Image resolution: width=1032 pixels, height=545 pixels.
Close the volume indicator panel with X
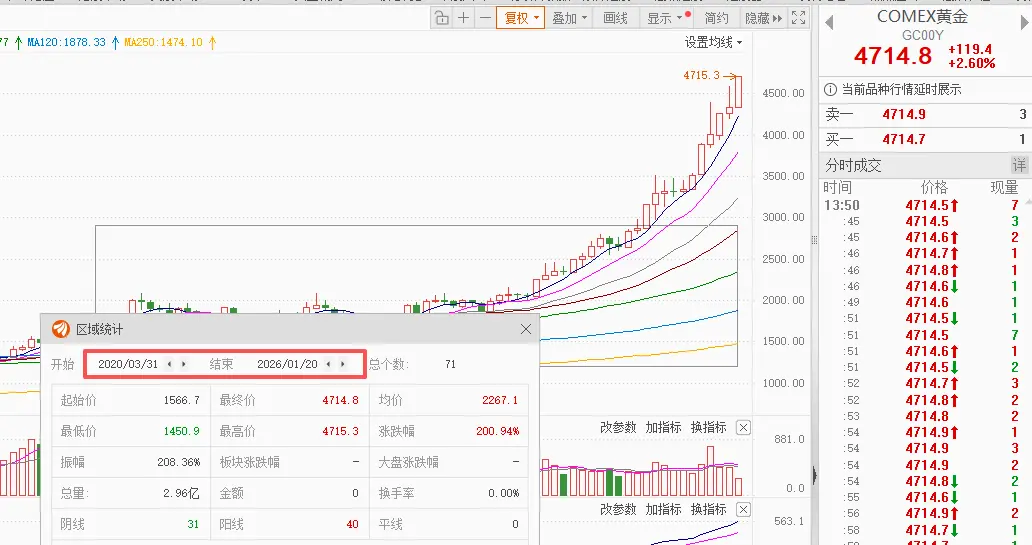coord(743,428)
